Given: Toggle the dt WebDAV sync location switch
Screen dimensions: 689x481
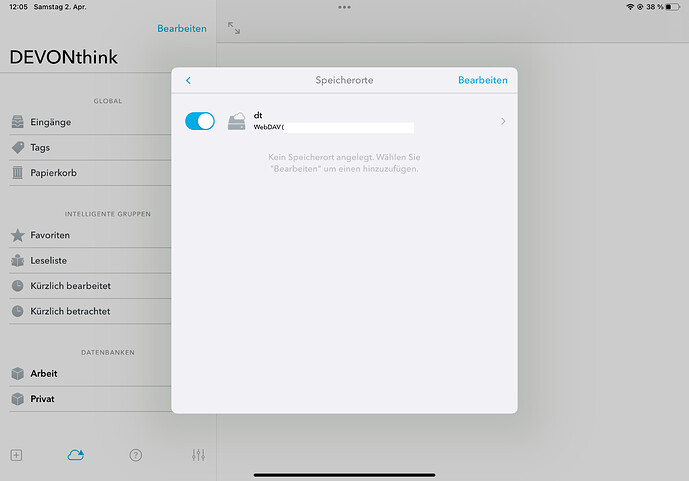Looking at the screenshot, I should (200, 121).
